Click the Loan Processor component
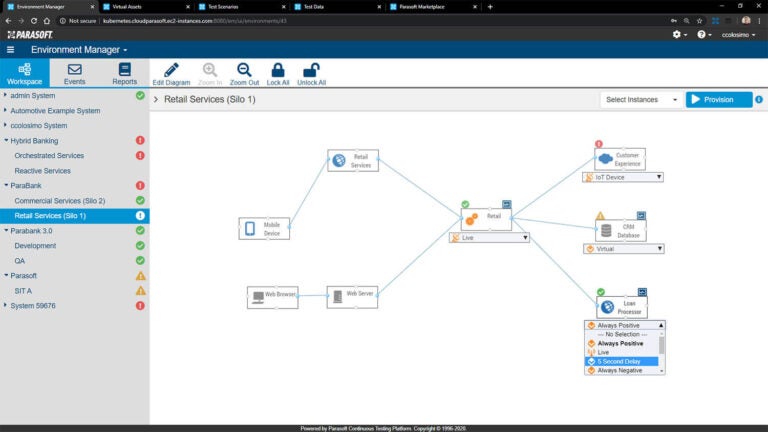Image resolution: width=768 pixels, height=432 pixels. pos(622,307)
